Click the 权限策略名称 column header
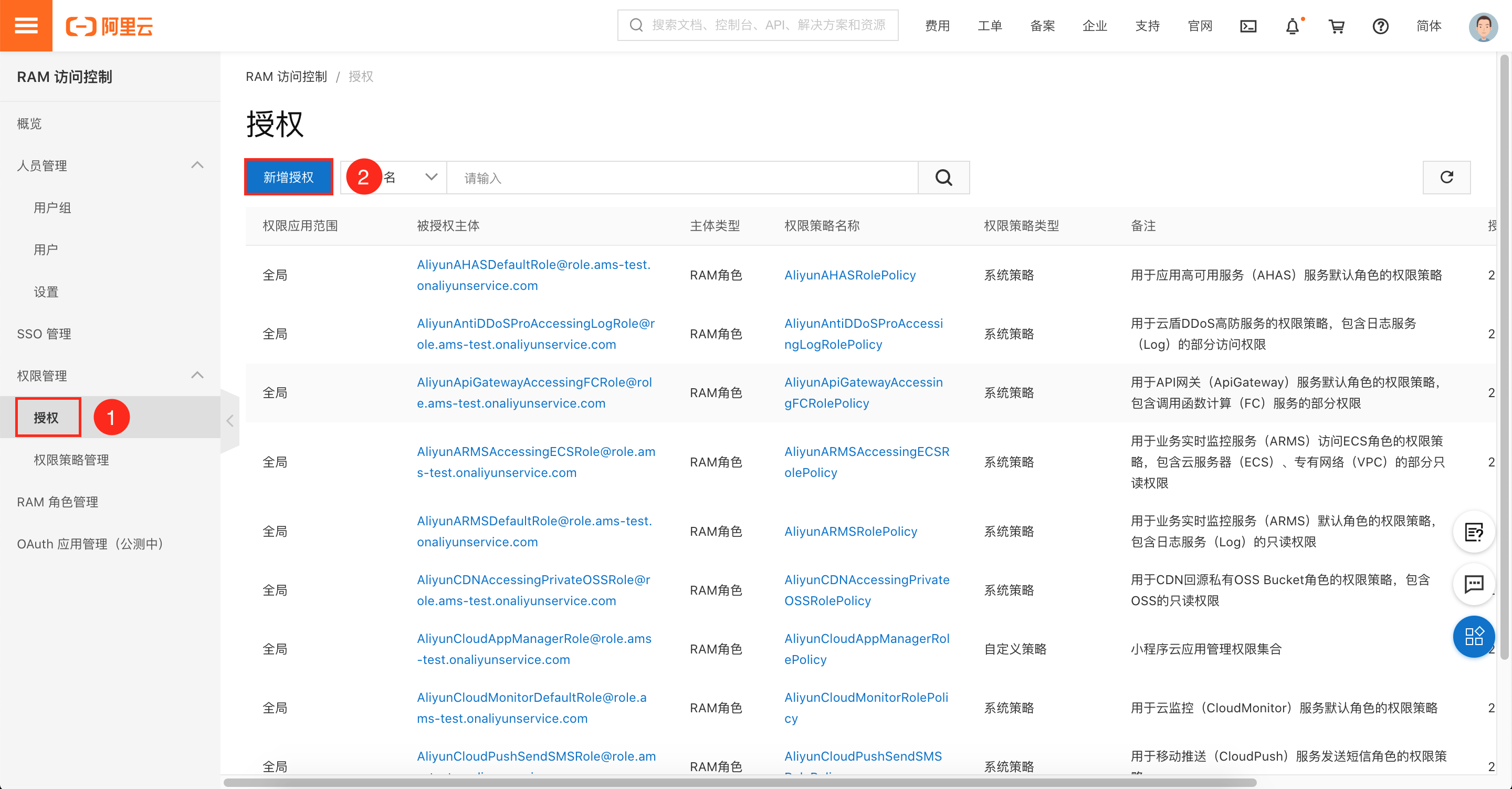The width and height of the screenshot is (1512, 789). (x=822, y=225)
